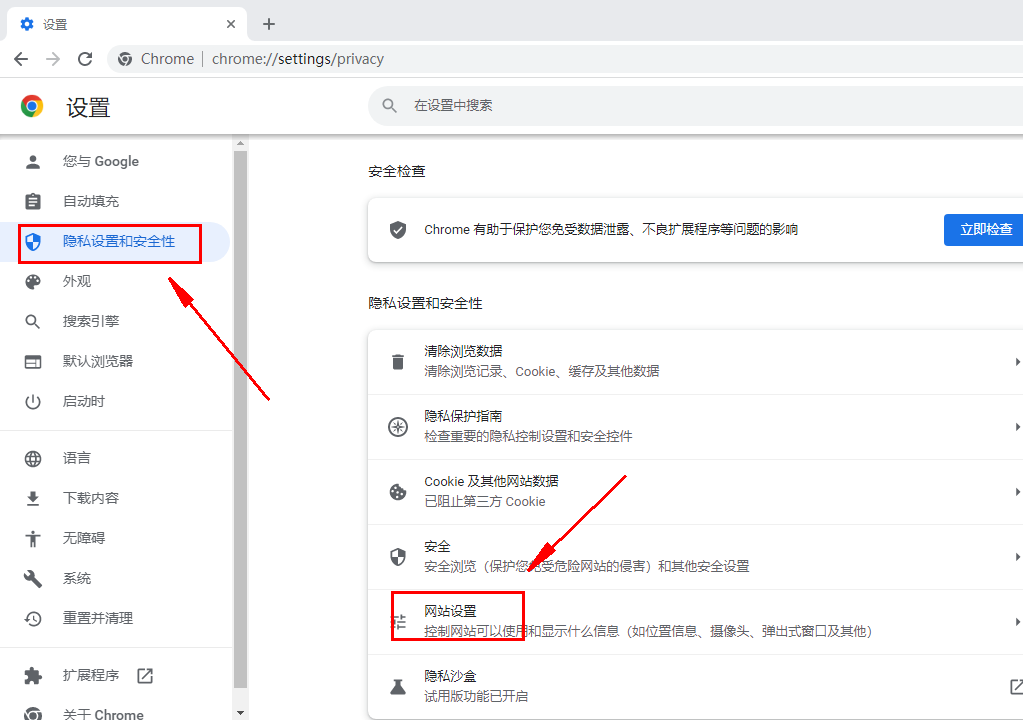Click the sidebar scrollbar thumb

pos(240,419)
